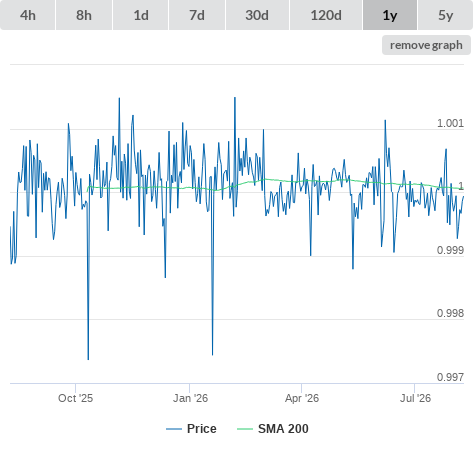The width and height of the screenshot is (474, 455).
Task: Click the 0.999 y-axis gridline label
Action: pyautogui.click(x=450, y=250)
